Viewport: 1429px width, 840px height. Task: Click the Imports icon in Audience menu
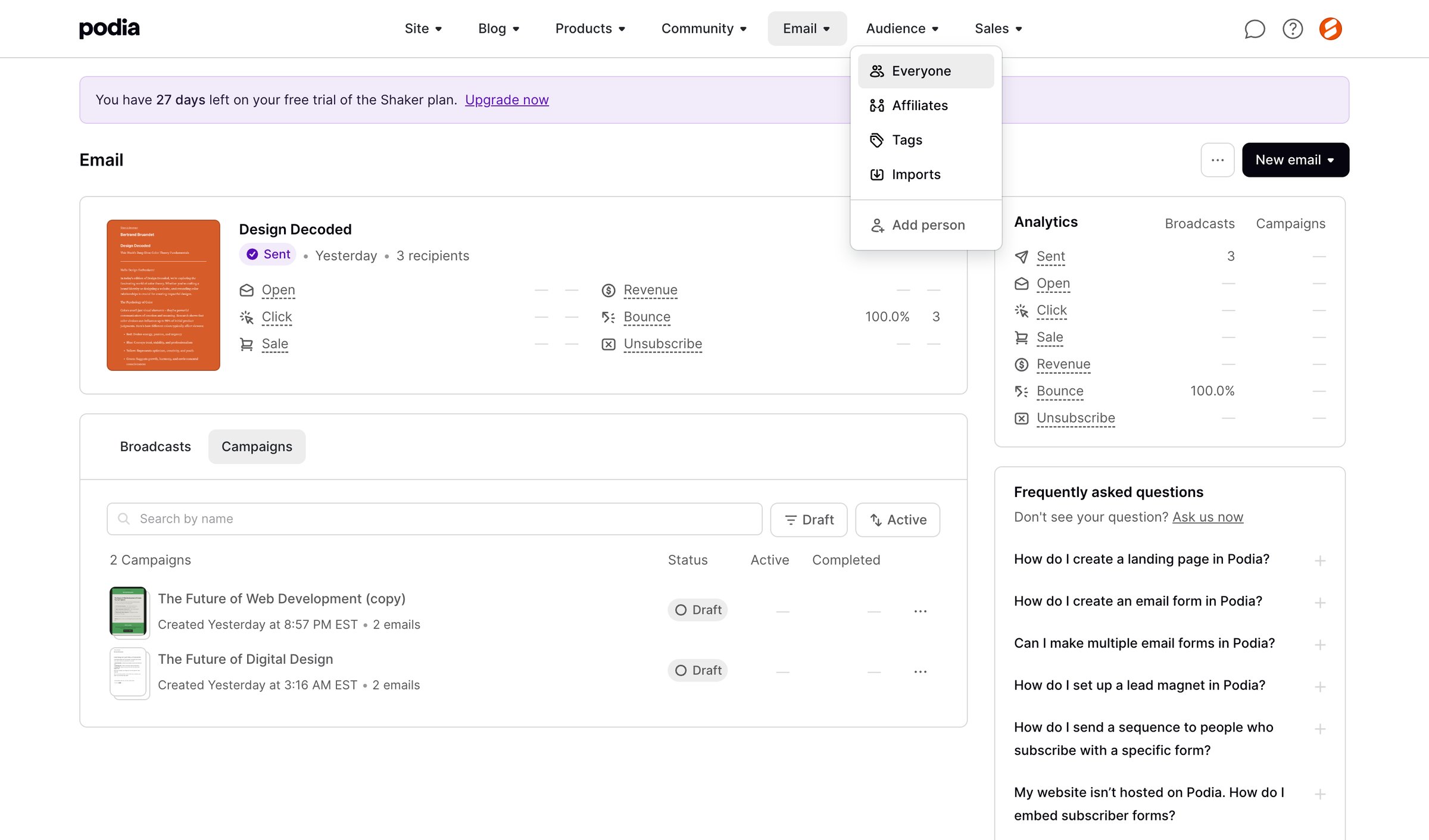tap(876, 174)
